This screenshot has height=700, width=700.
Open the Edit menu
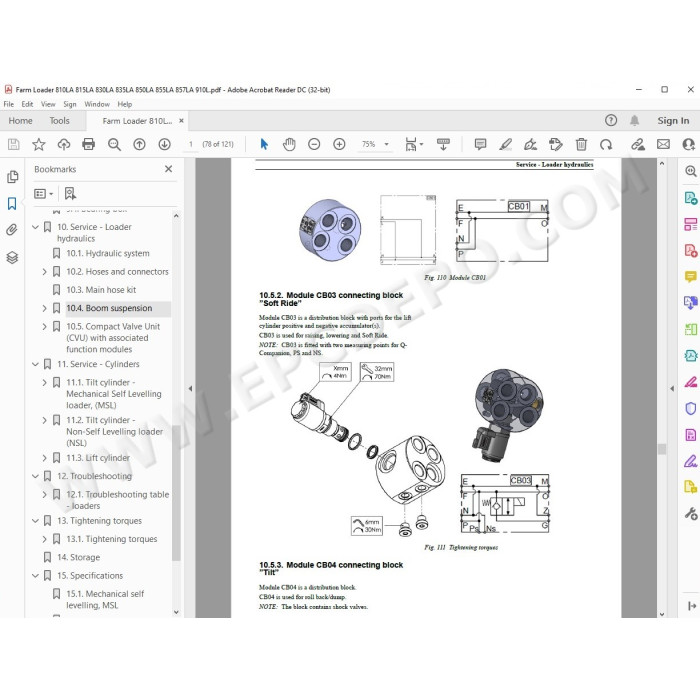27,104
